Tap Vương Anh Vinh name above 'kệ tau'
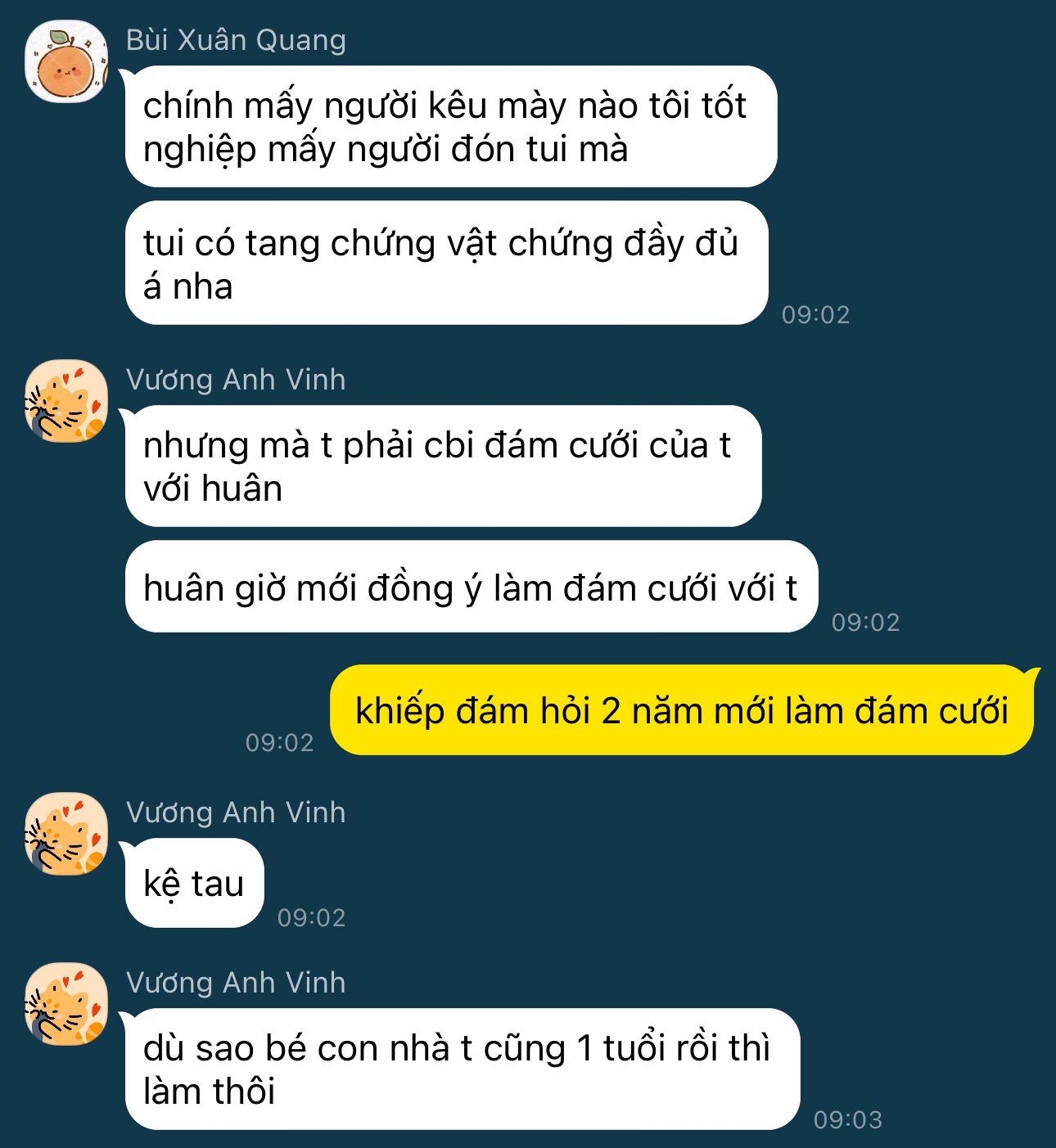This screenshot has height=1148, width=1056. point(236,813)
